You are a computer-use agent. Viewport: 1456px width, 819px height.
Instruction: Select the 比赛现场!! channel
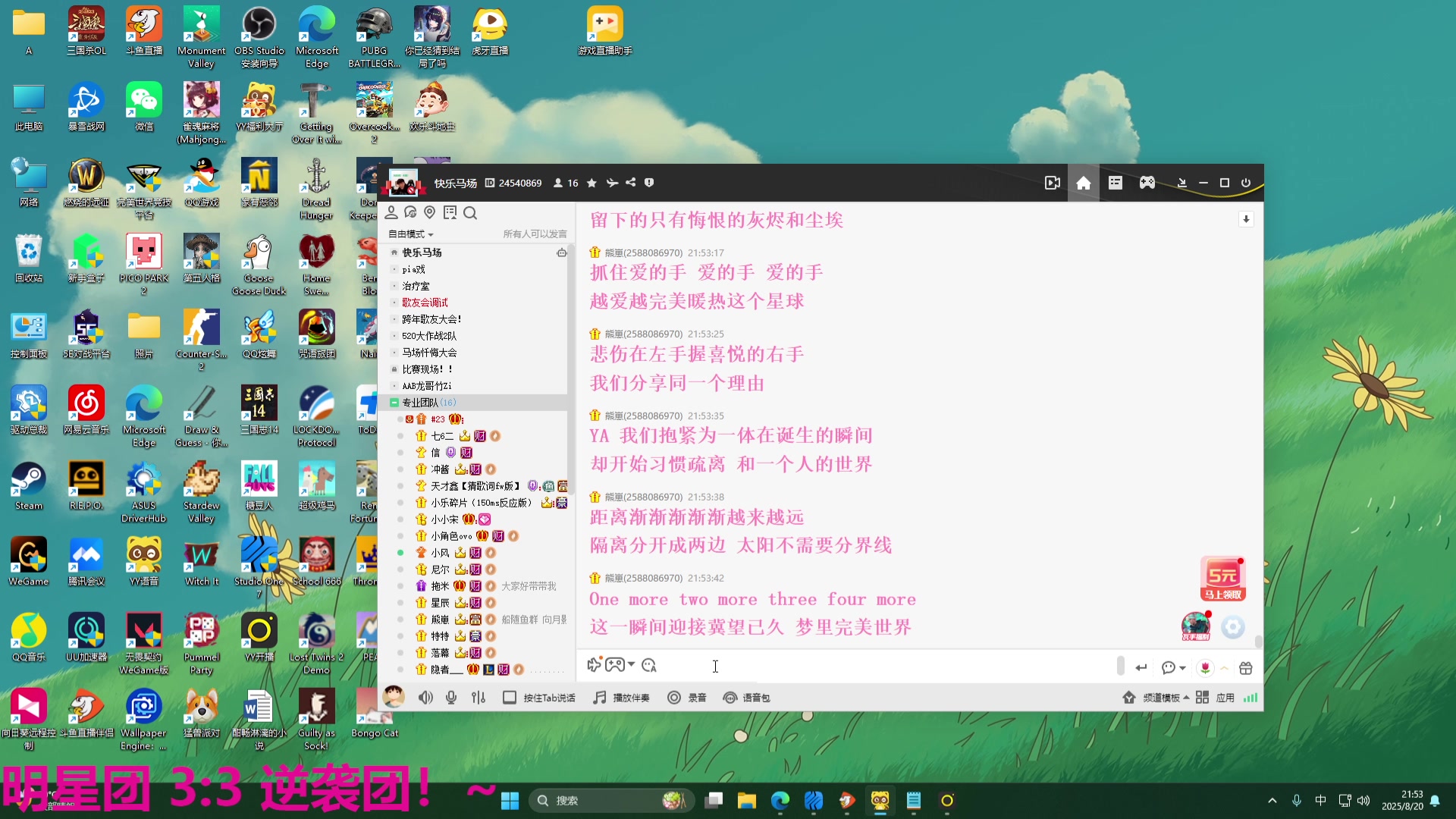tap(427, 369)
